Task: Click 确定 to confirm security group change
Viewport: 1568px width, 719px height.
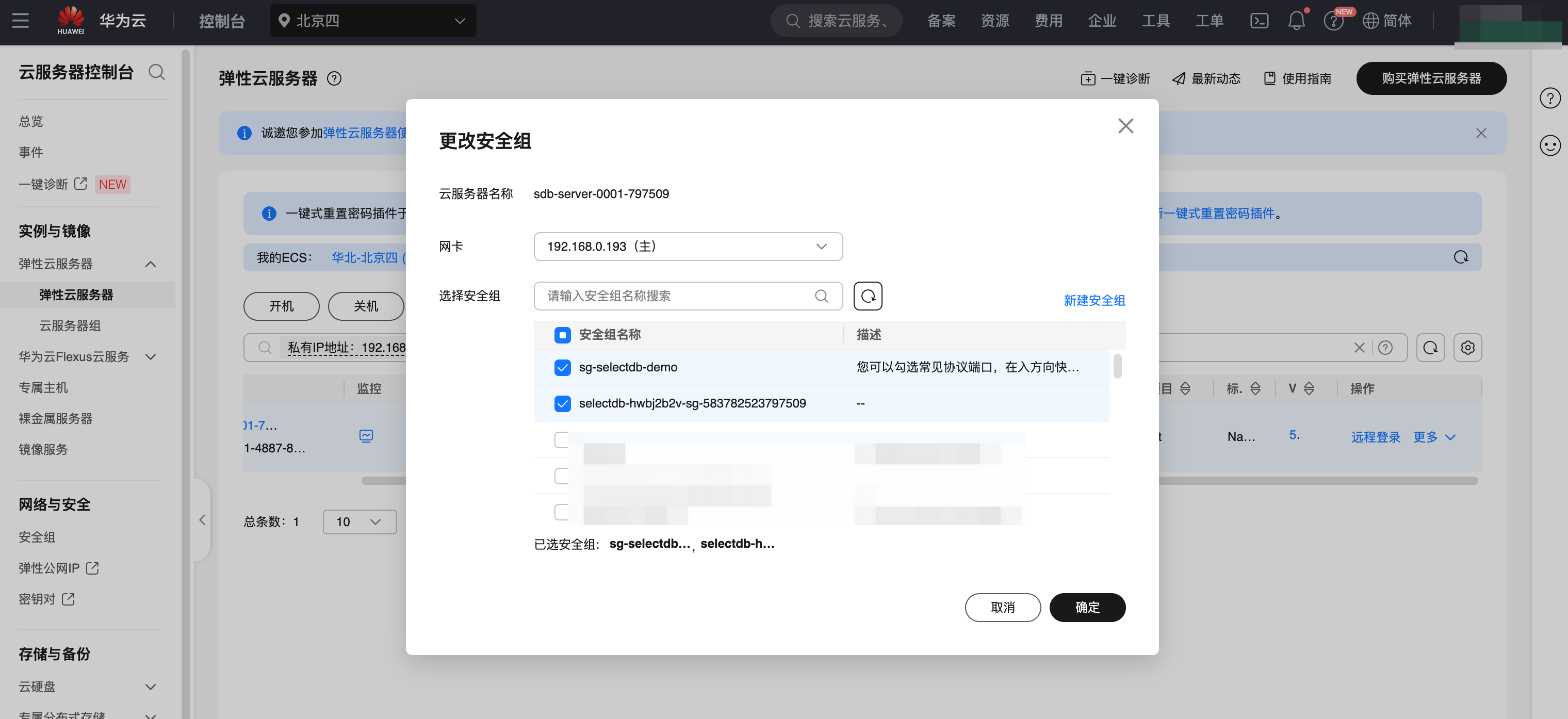Action: point(1087,608)
